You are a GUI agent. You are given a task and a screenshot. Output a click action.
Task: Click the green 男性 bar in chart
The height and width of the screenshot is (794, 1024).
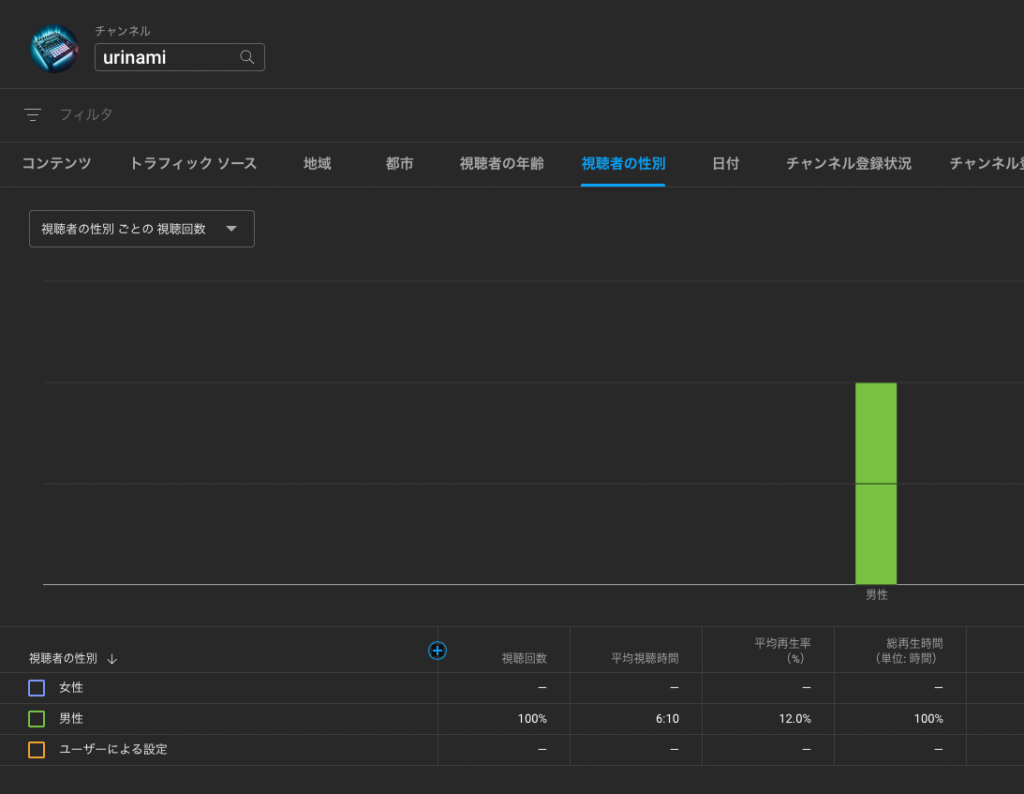pos(876,483)
